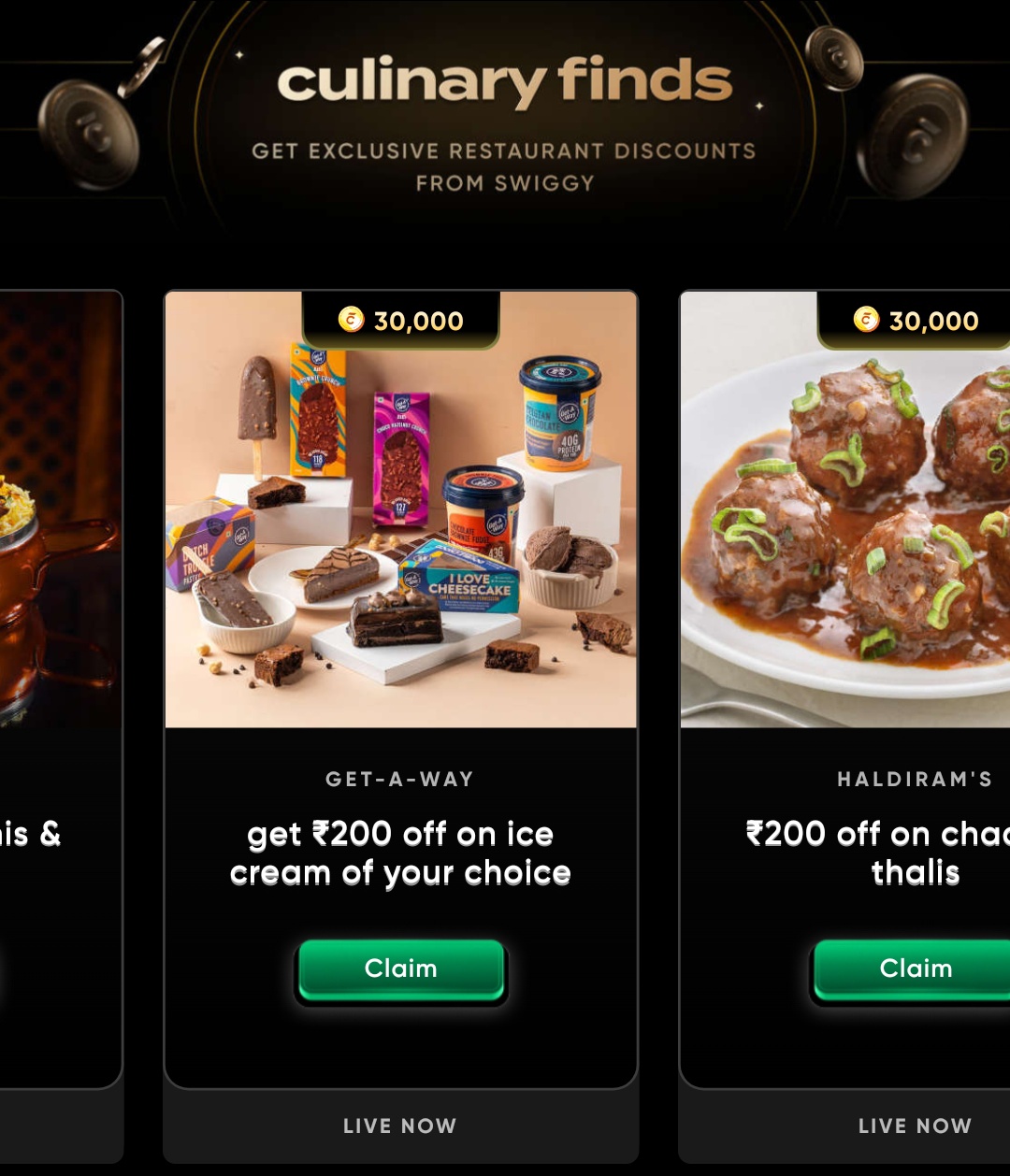Viewport: 1010px width, 1176px height.
Task: Tap the HALDIRAM'S brand label
Action: [915, 779]
